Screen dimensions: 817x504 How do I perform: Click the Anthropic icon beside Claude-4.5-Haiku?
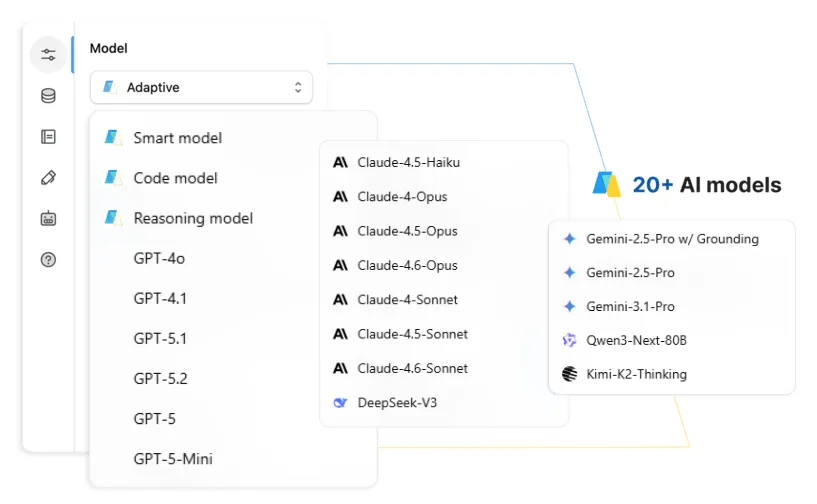pos(340,163)
